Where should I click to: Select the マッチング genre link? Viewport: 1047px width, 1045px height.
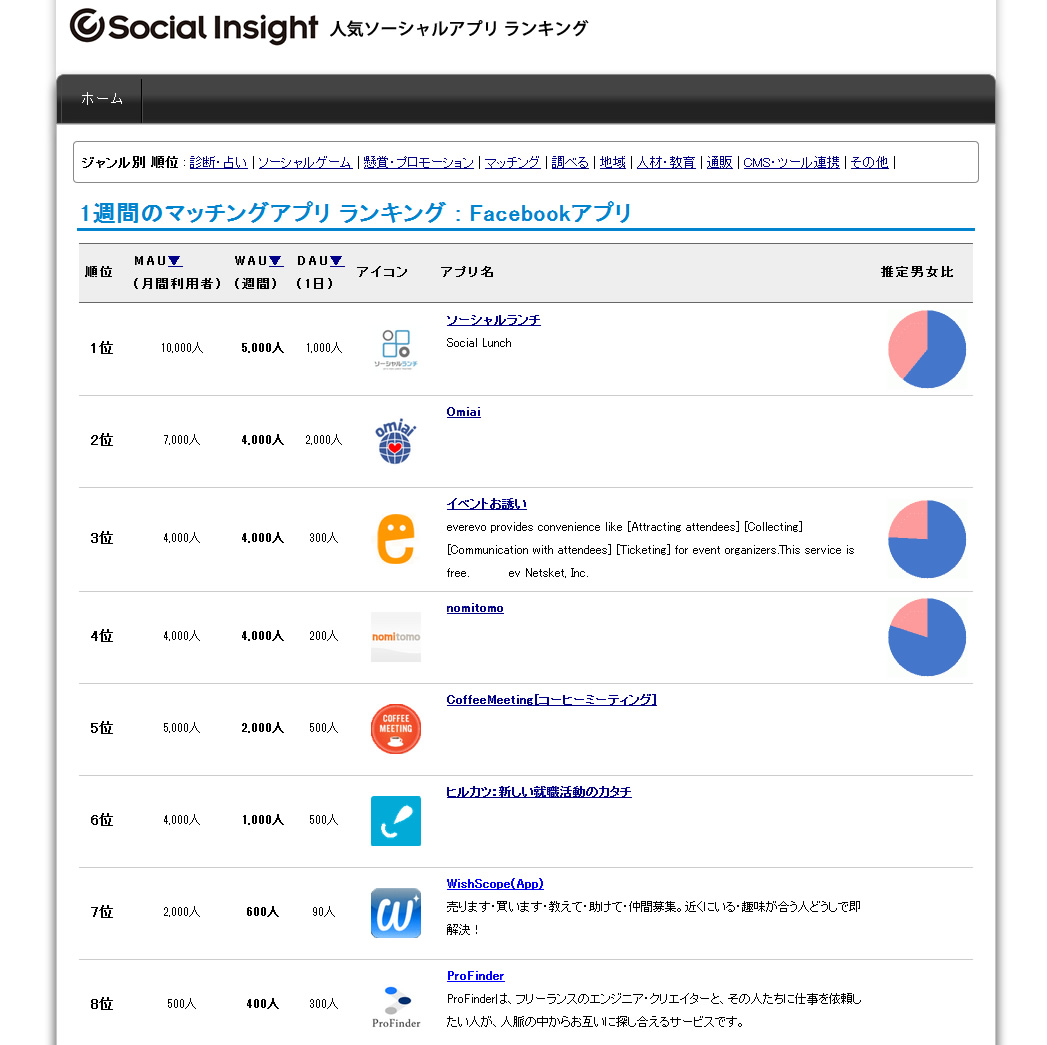(x=512, y=162)
